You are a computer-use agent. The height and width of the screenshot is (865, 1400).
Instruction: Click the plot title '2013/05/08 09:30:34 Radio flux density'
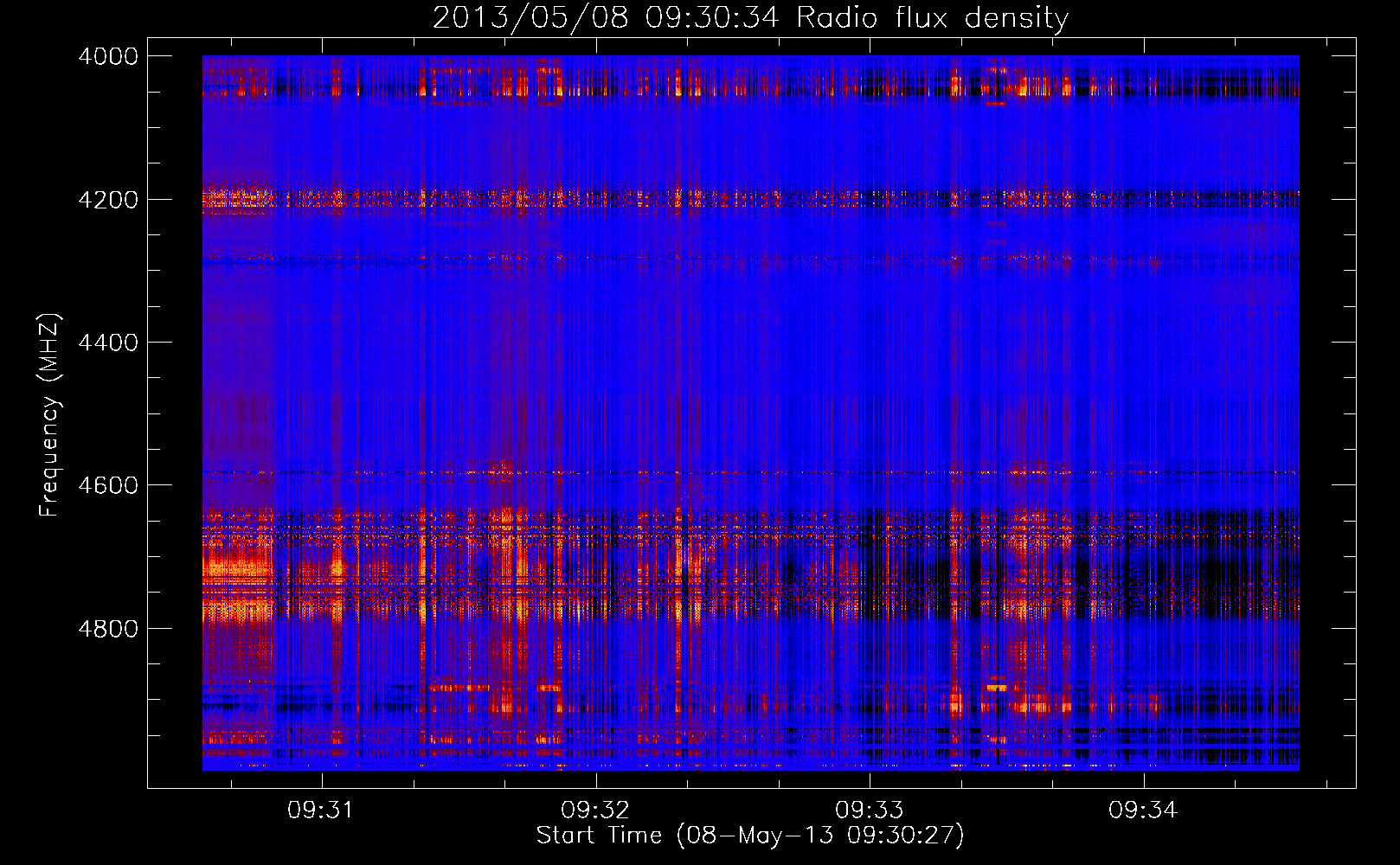click(x=750, y=18)
